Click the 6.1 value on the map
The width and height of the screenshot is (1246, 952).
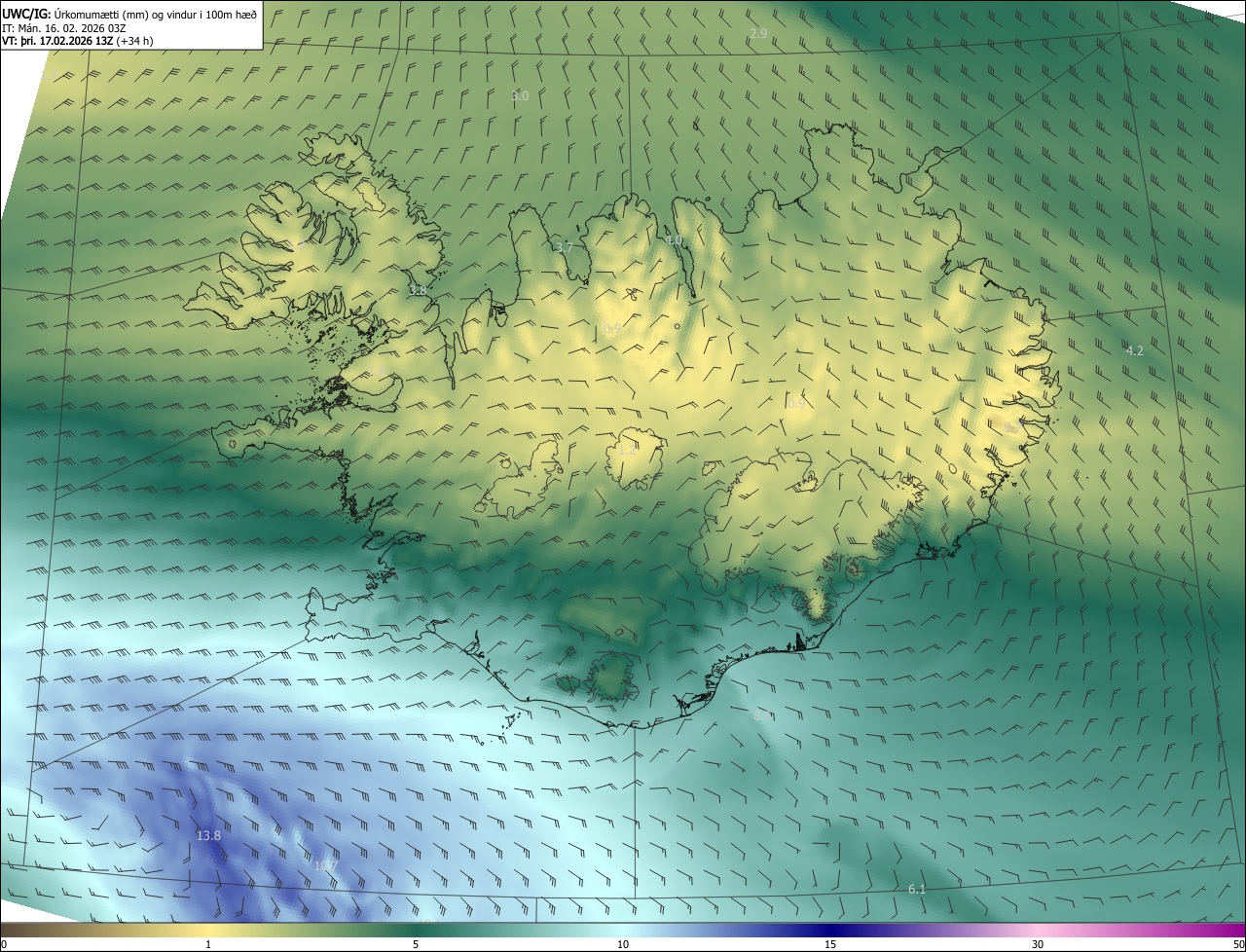coord(917,889)
